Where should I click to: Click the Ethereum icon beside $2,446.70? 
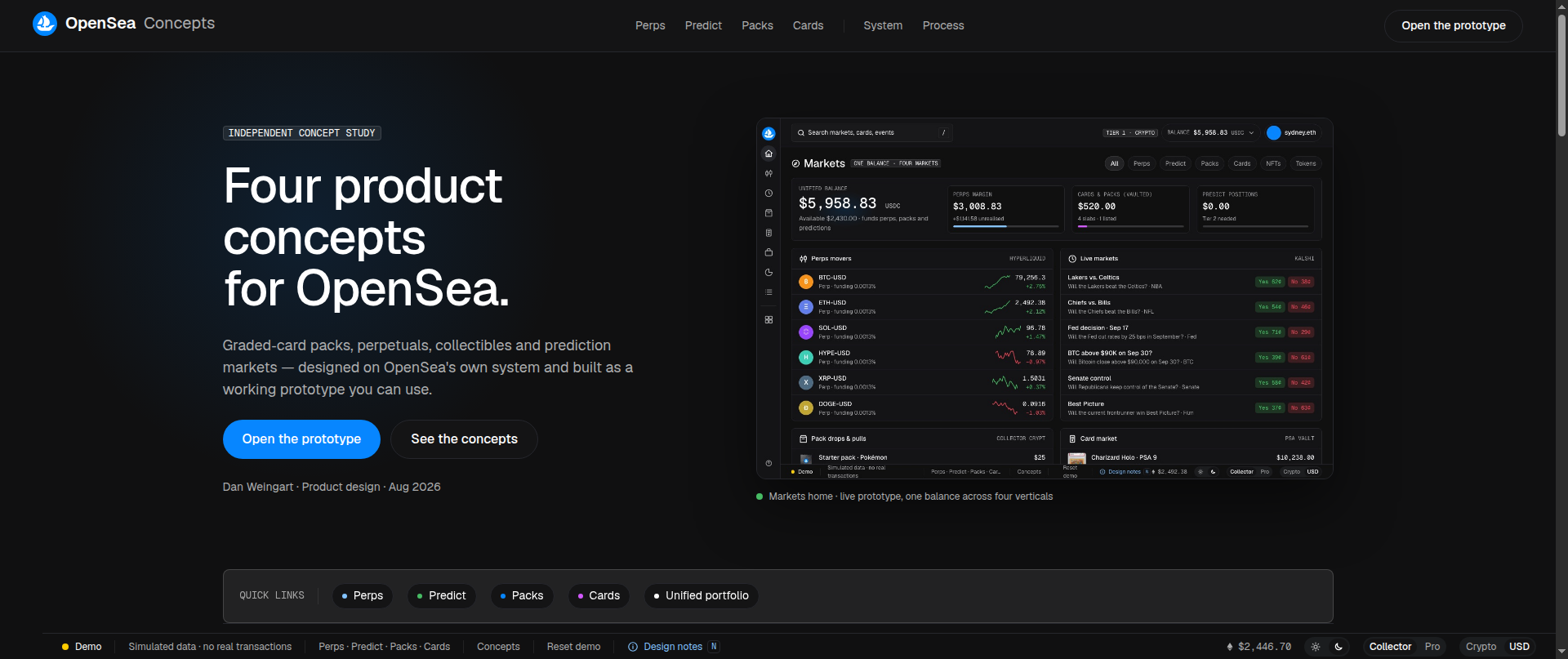click(1230, 647)
